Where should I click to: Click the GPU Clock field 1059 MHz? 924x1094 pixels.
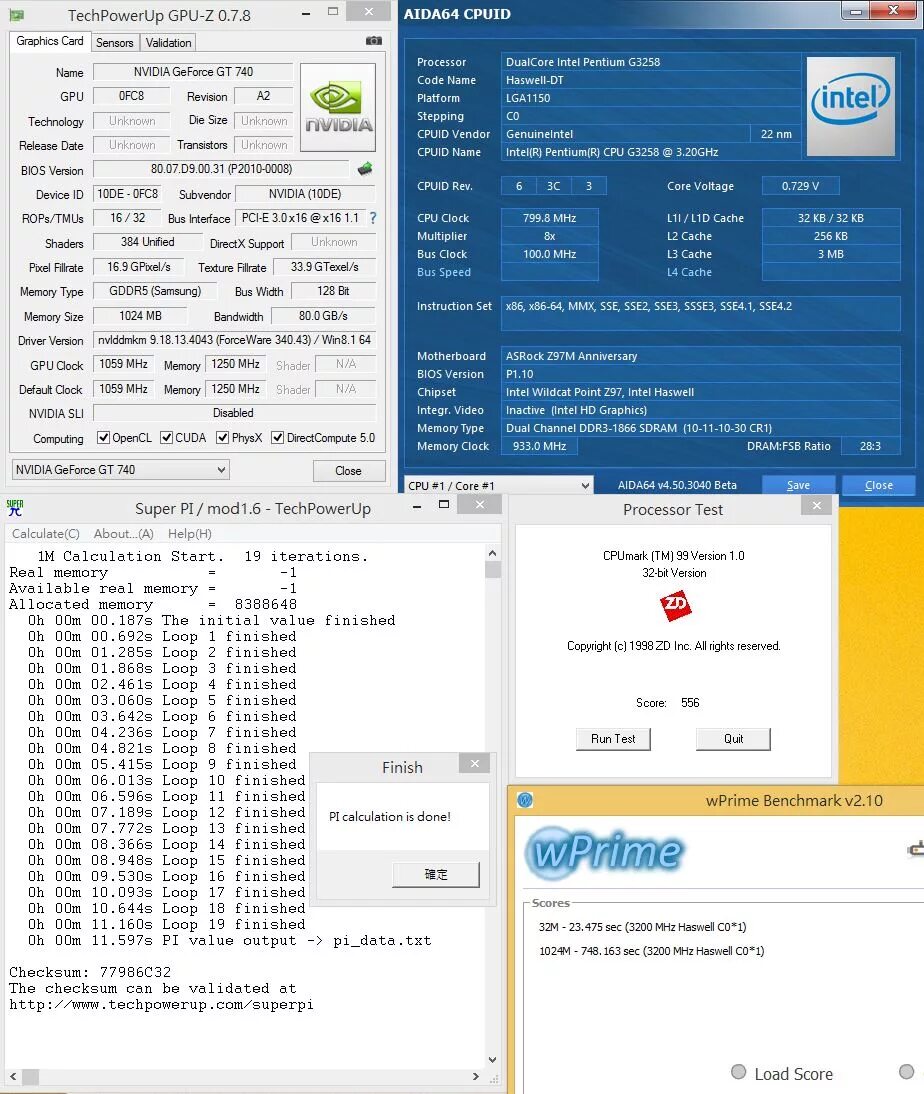[x=124, y=364]
